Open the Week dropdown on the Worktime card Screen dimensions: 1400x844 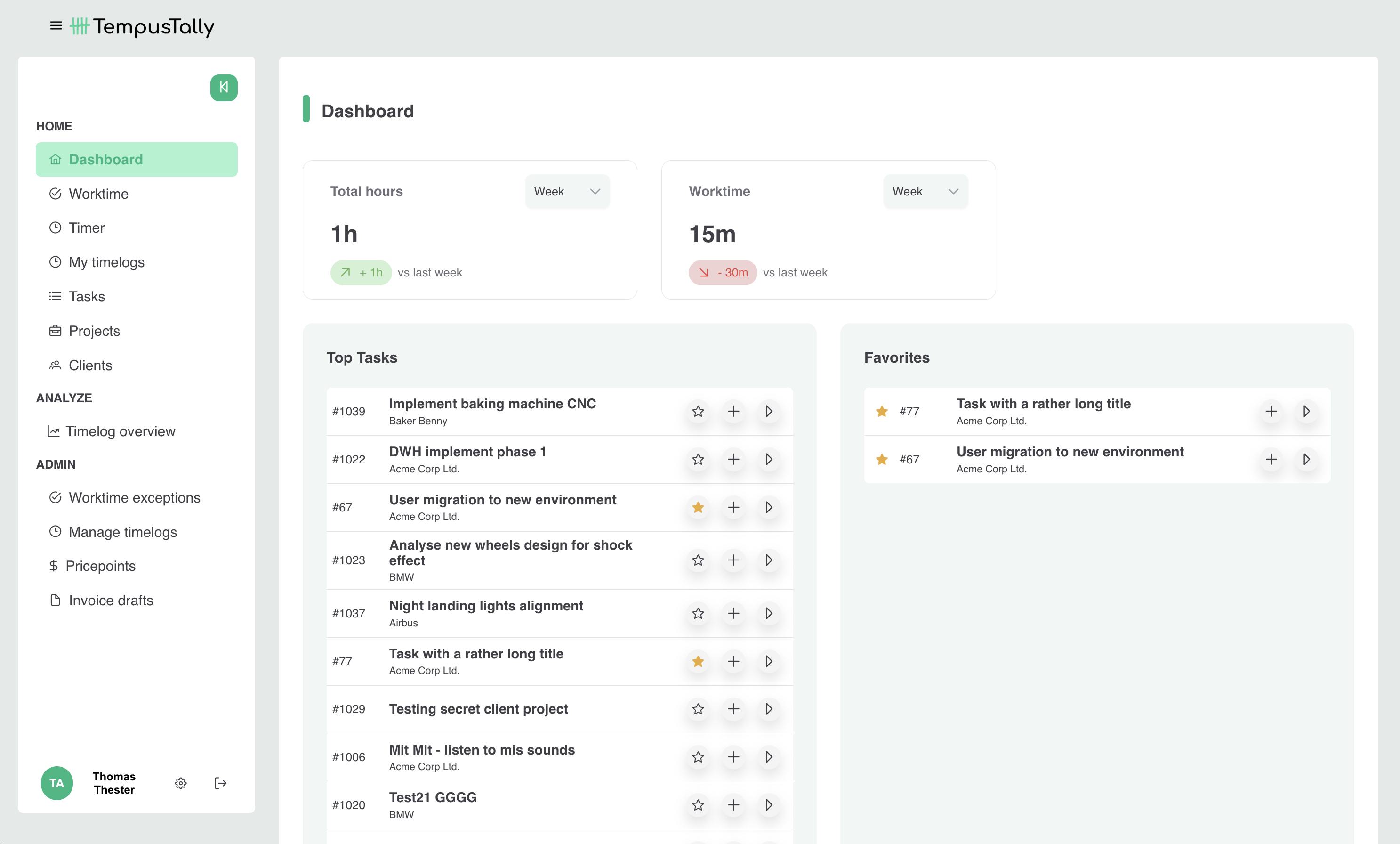tap(925, 191)
